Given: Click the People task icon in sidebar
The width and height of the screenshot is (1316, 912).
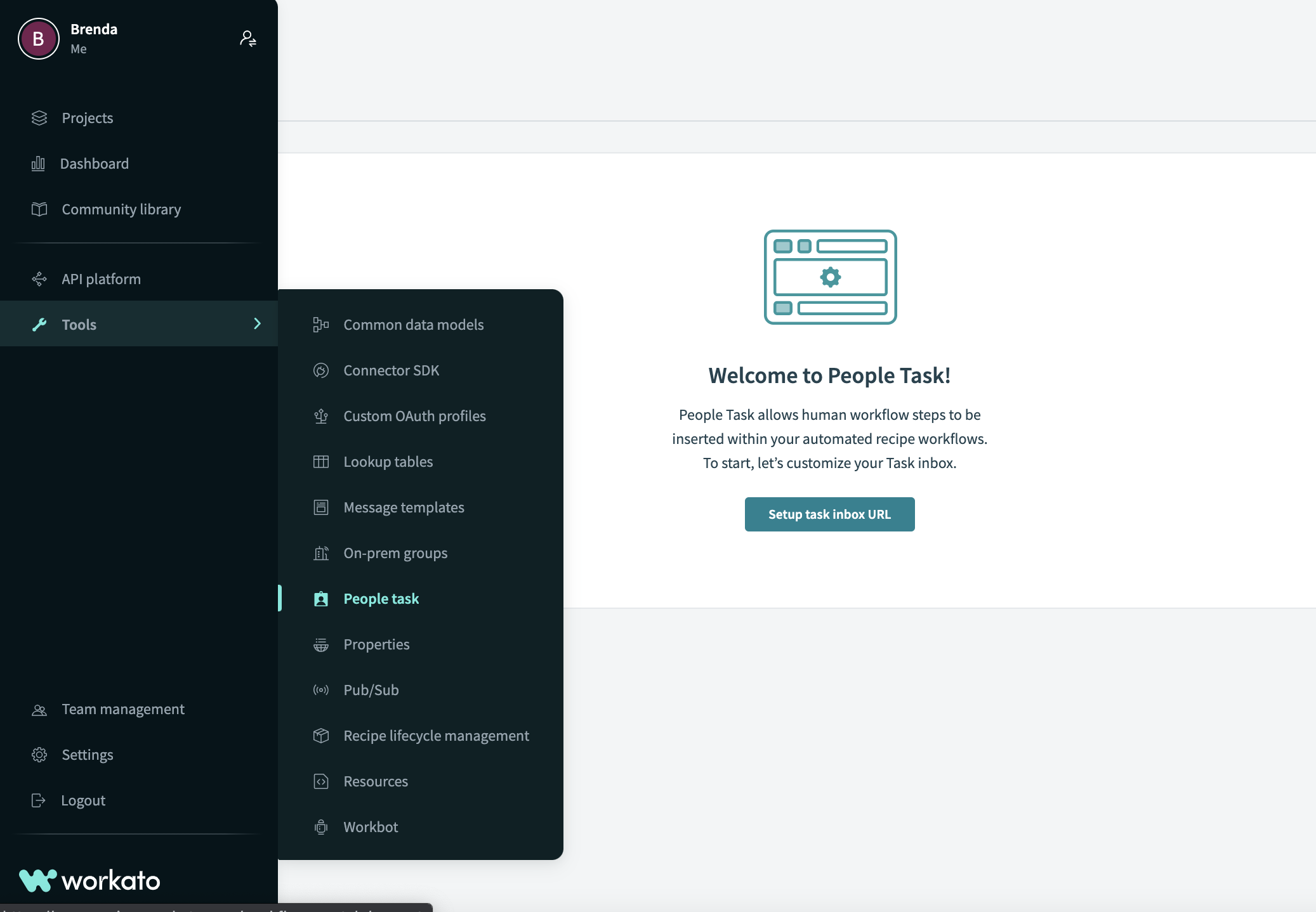Looking at the screenshot, I should coord(320,598).
